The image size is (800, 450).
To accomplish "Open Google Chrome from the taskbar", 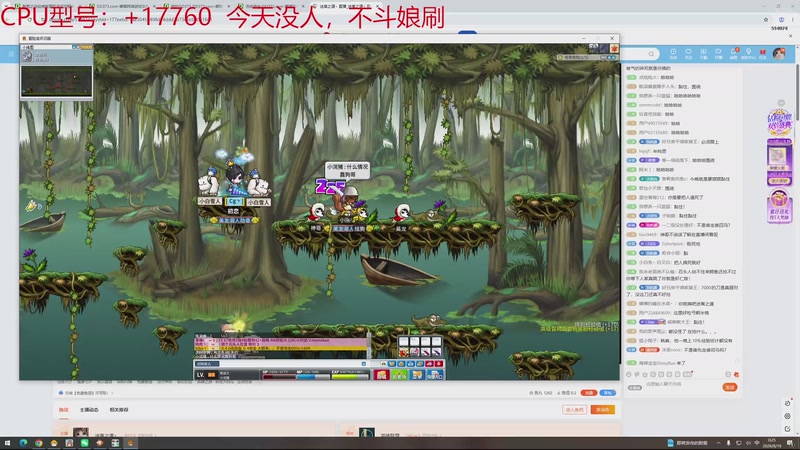I will click(x=39, y=443).
